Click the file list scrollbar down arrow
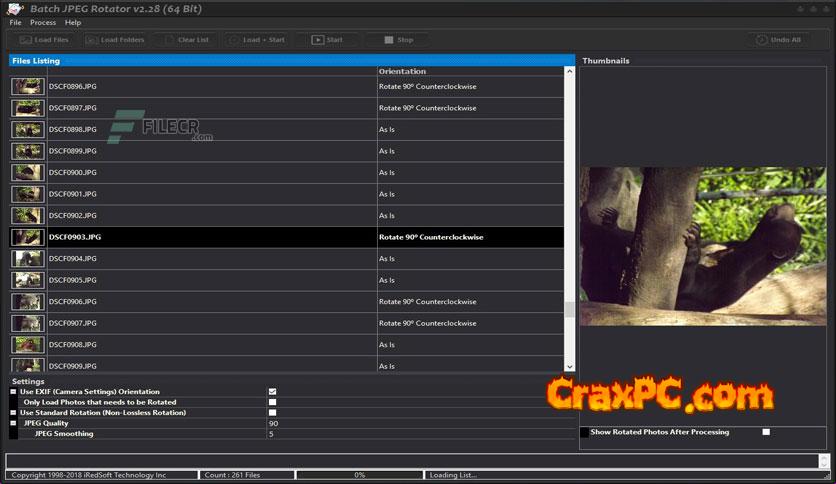The image size is (836, 484). pyautogui.click(x=570, y=367)
